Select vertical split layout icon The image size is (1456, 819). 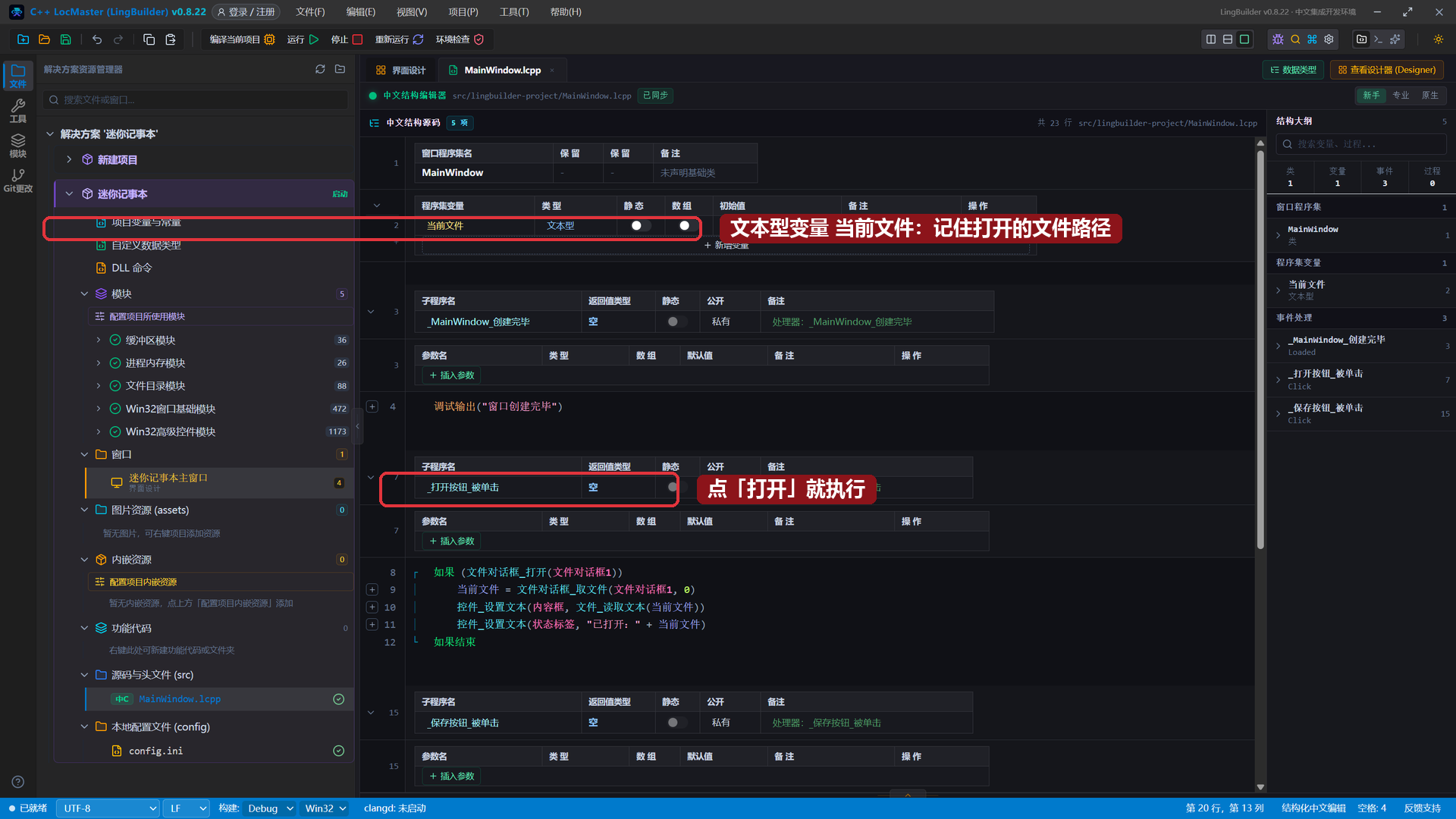1211,39
